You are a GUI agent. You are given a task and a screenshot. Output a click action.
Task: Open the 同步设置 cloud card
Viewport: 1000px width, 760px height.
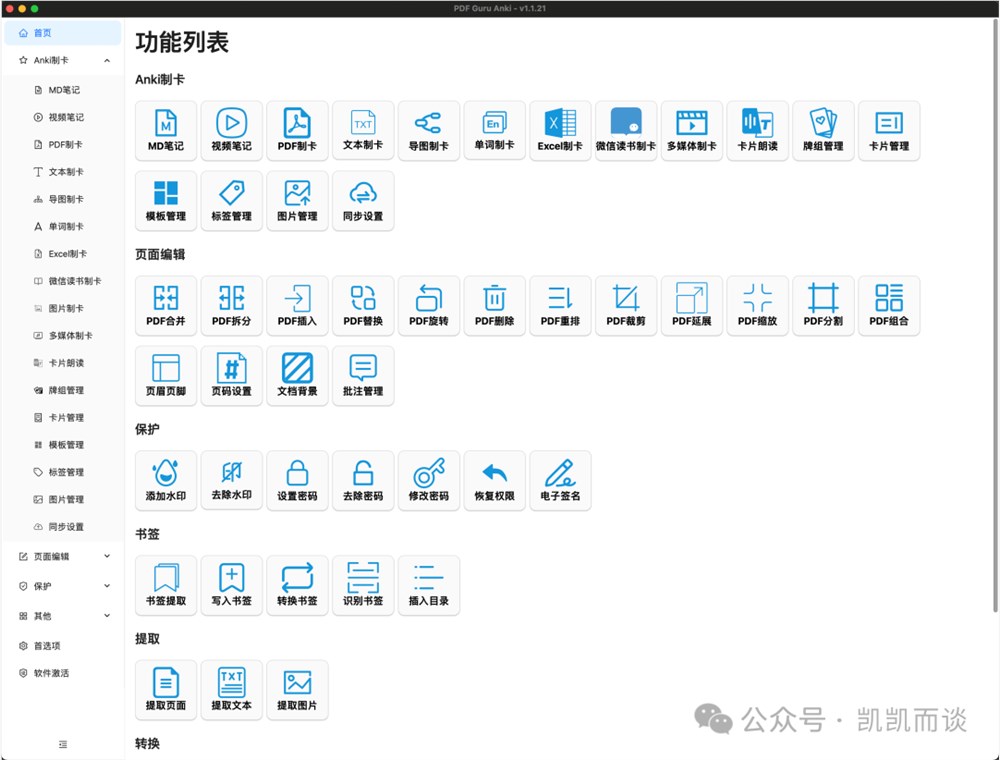click(363, 201)
